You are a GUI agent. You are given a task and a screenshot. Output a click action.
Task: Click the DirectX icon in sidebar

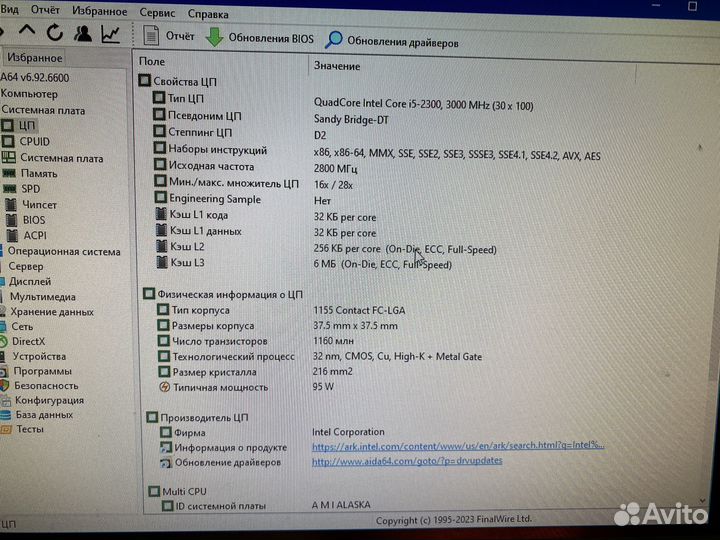4,341
